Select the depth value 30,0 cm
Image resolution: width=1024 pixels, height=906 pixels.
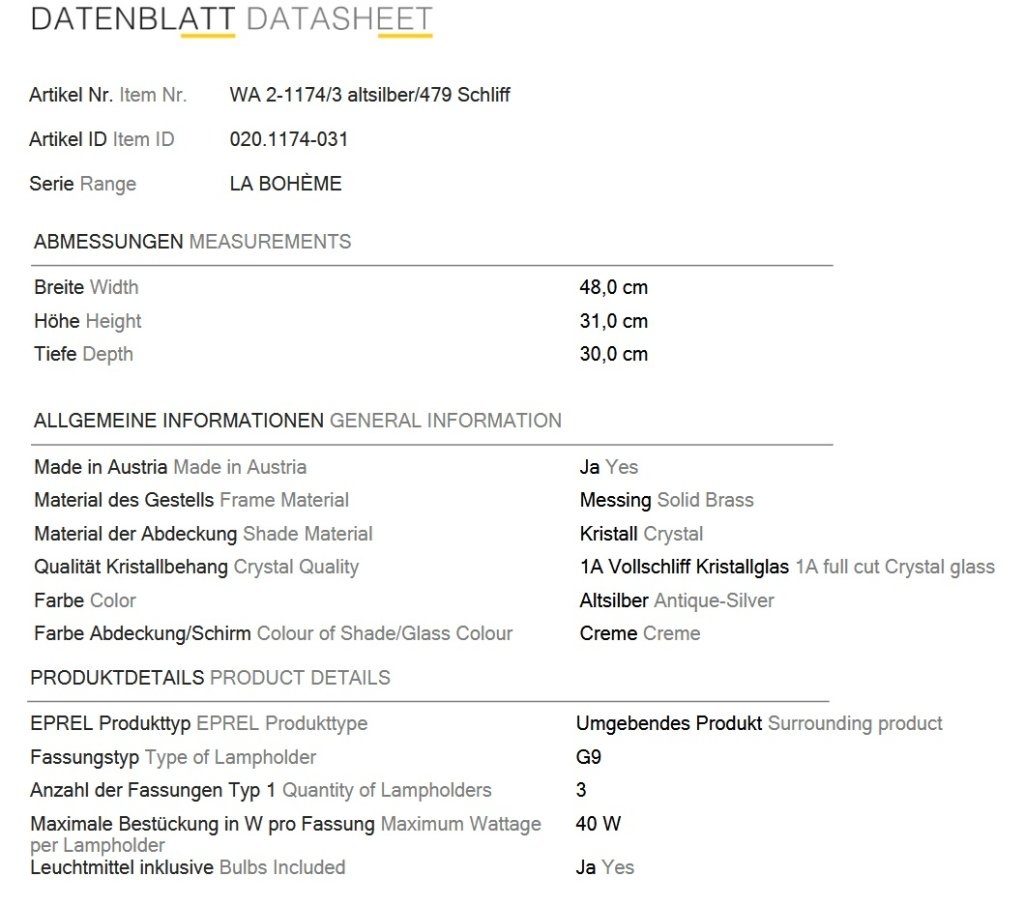pos(613,354)
